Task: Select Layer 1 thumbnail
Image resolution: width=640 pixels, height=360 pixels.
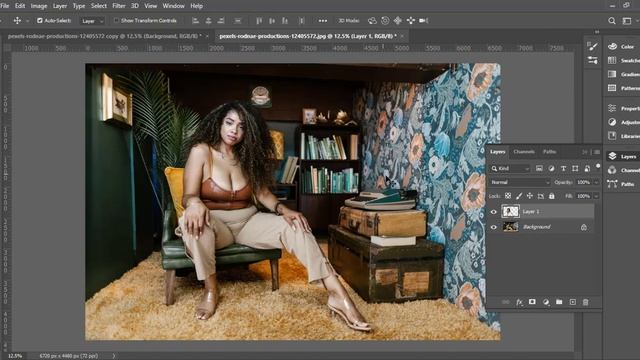Action: (x=510, y=211)
